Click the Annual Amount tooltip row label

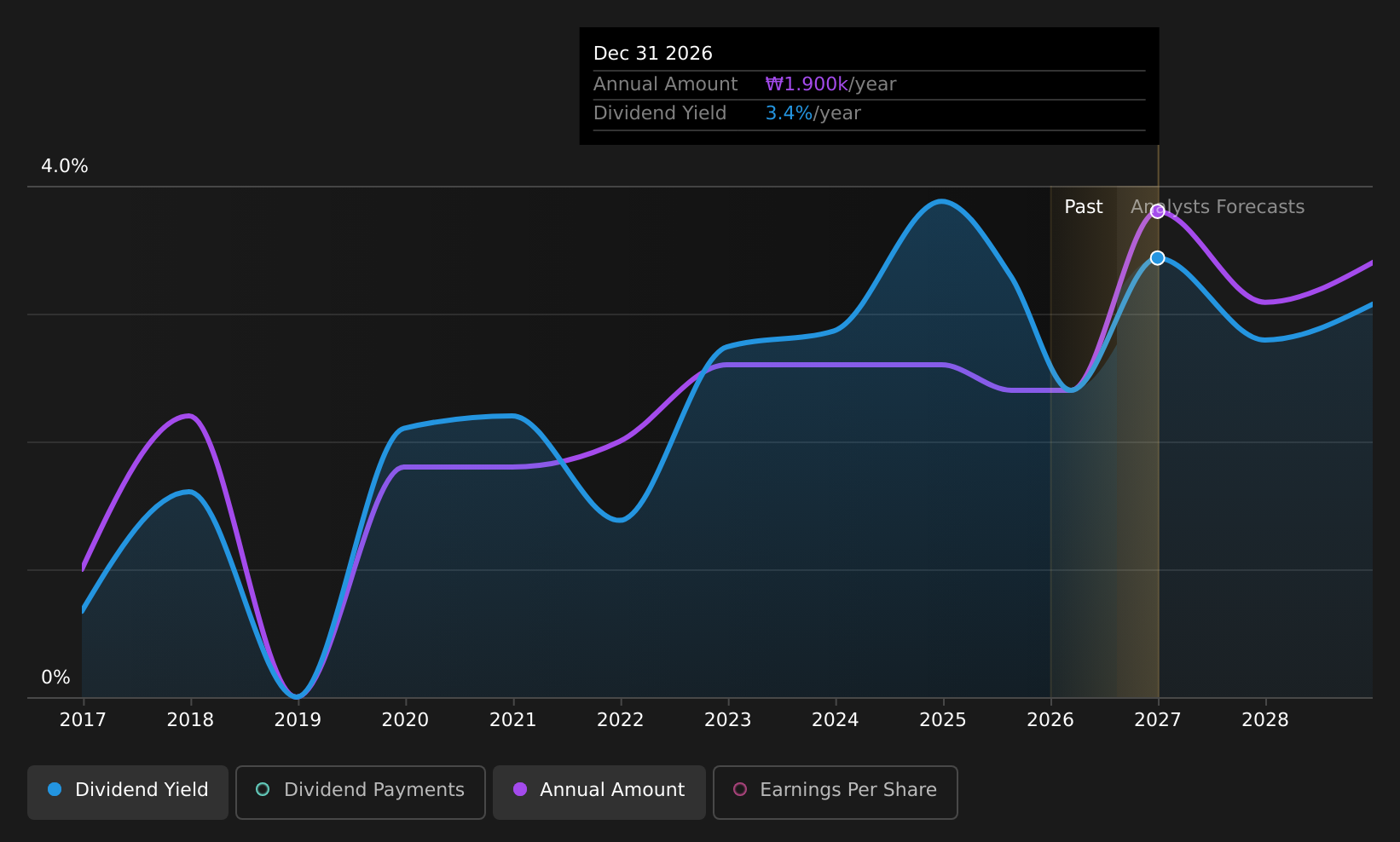pos(665,84)
